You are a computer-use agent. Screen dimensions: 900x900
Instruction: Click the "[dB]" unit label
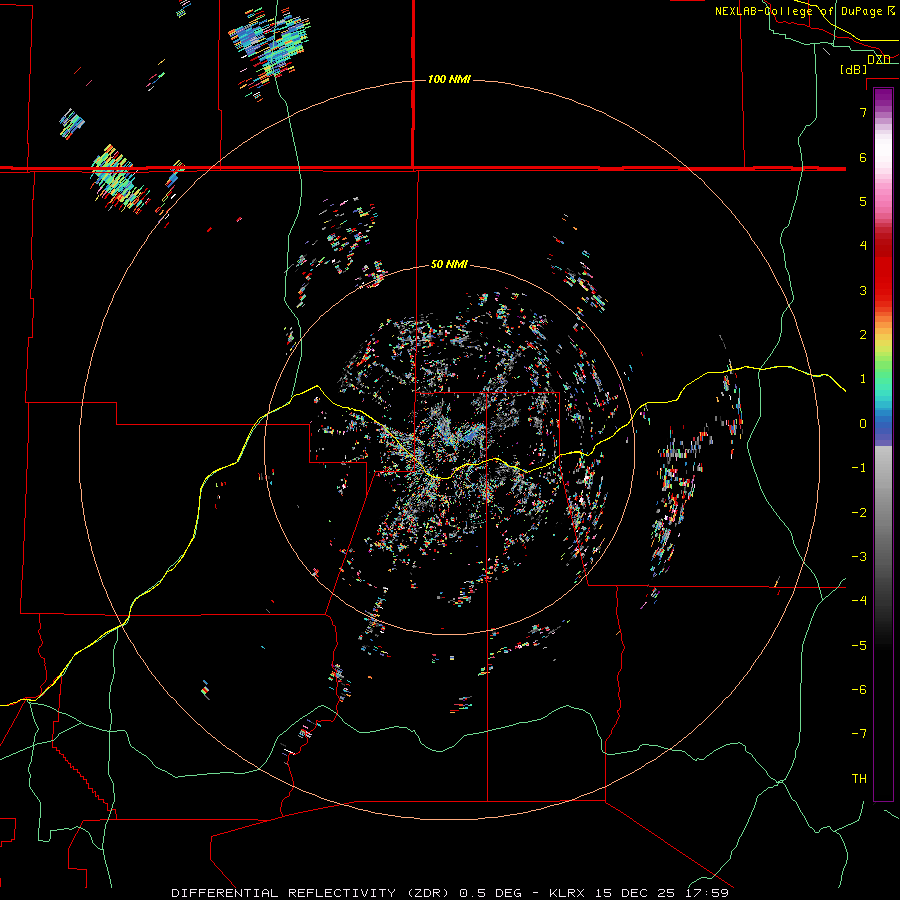854,69
